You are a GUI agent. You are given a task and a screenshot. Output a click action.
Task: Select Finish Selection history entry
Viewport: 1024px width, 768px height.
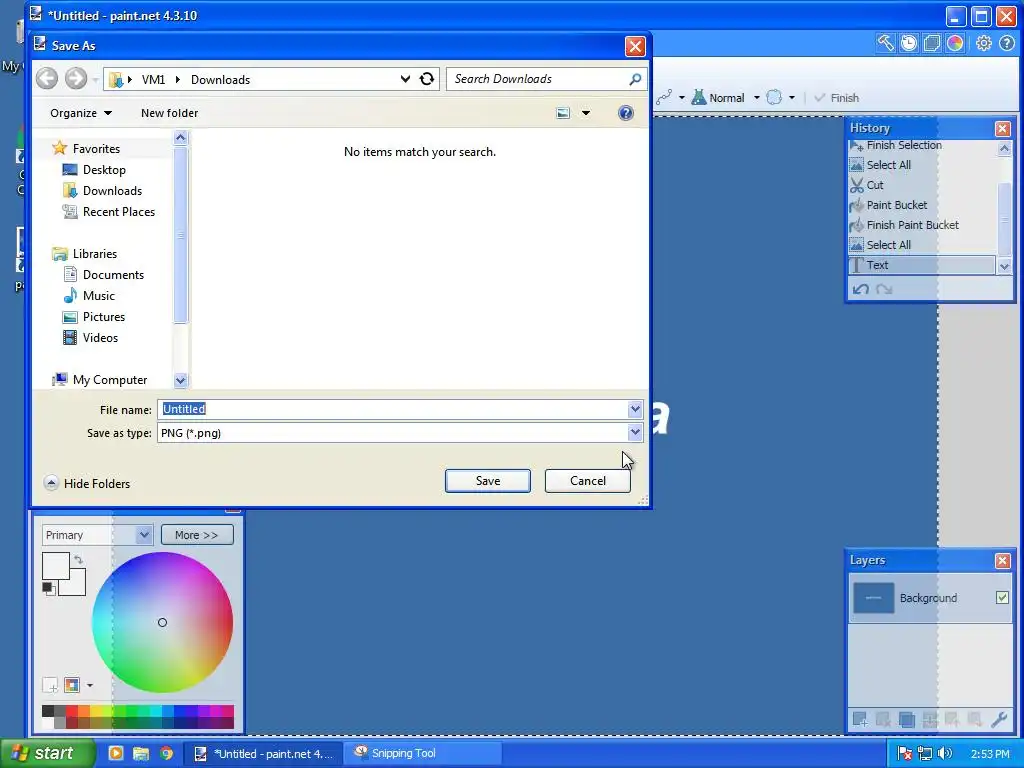pyautogui.click(x=921, y=145)
